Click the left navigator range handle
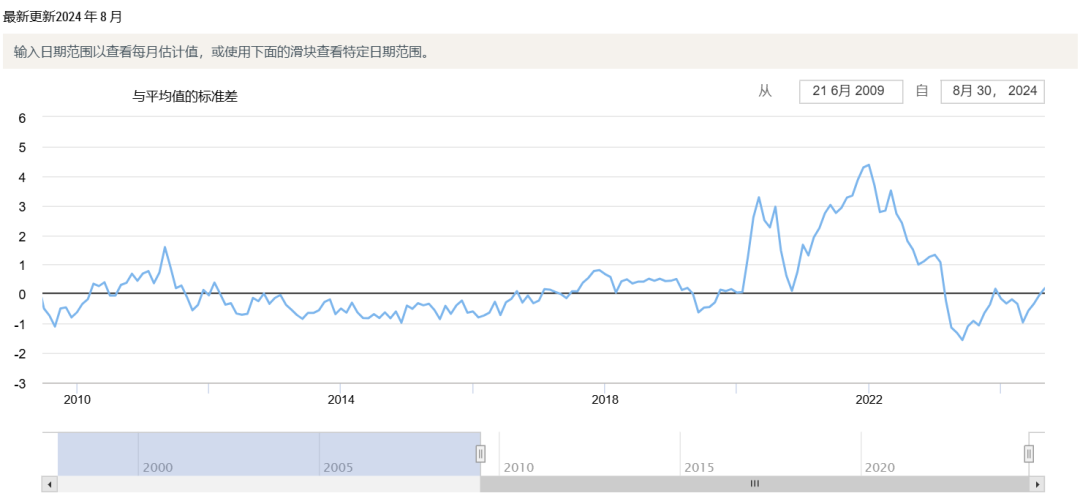1080x504 pixels. click(x=481, y=454)
